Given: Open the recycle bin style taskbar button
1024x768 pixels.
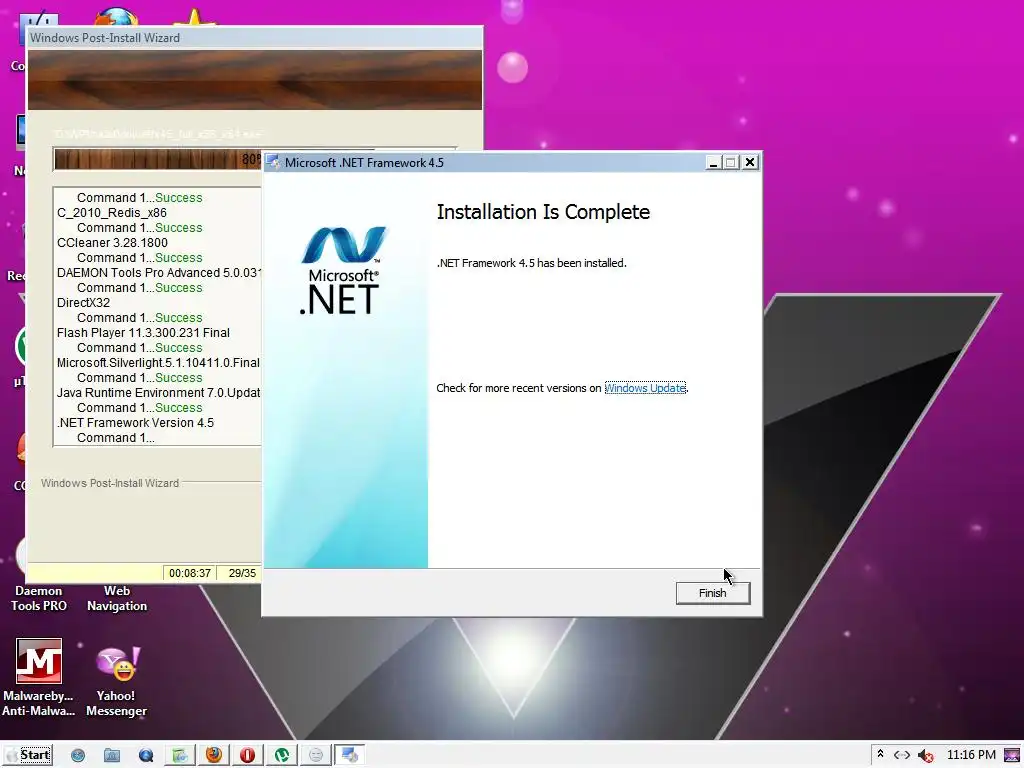Looking at the screenshot, I should point(180,755).
